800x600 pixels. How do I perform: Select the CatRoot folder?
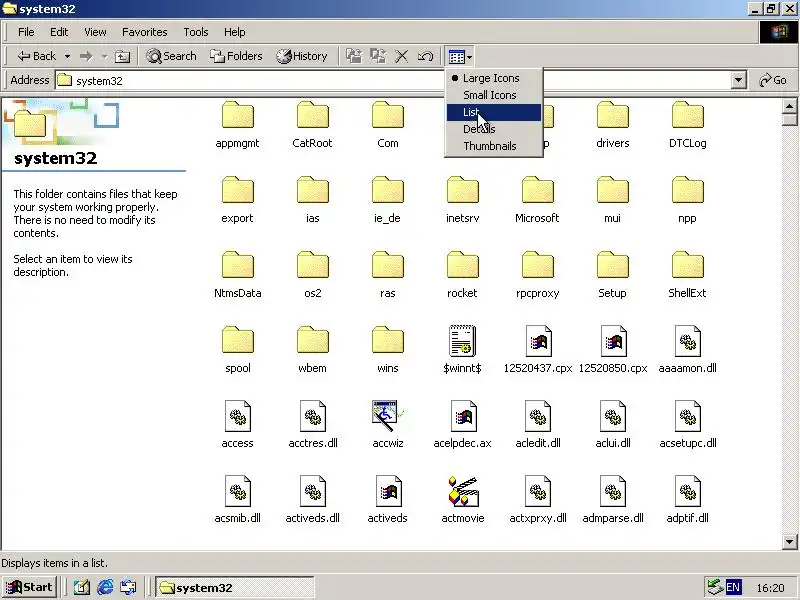click(x=312, y=125)
